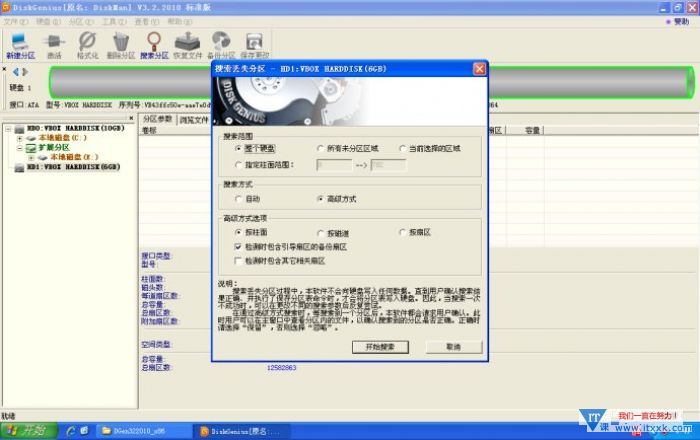Open the 帮助 menu

180,21
